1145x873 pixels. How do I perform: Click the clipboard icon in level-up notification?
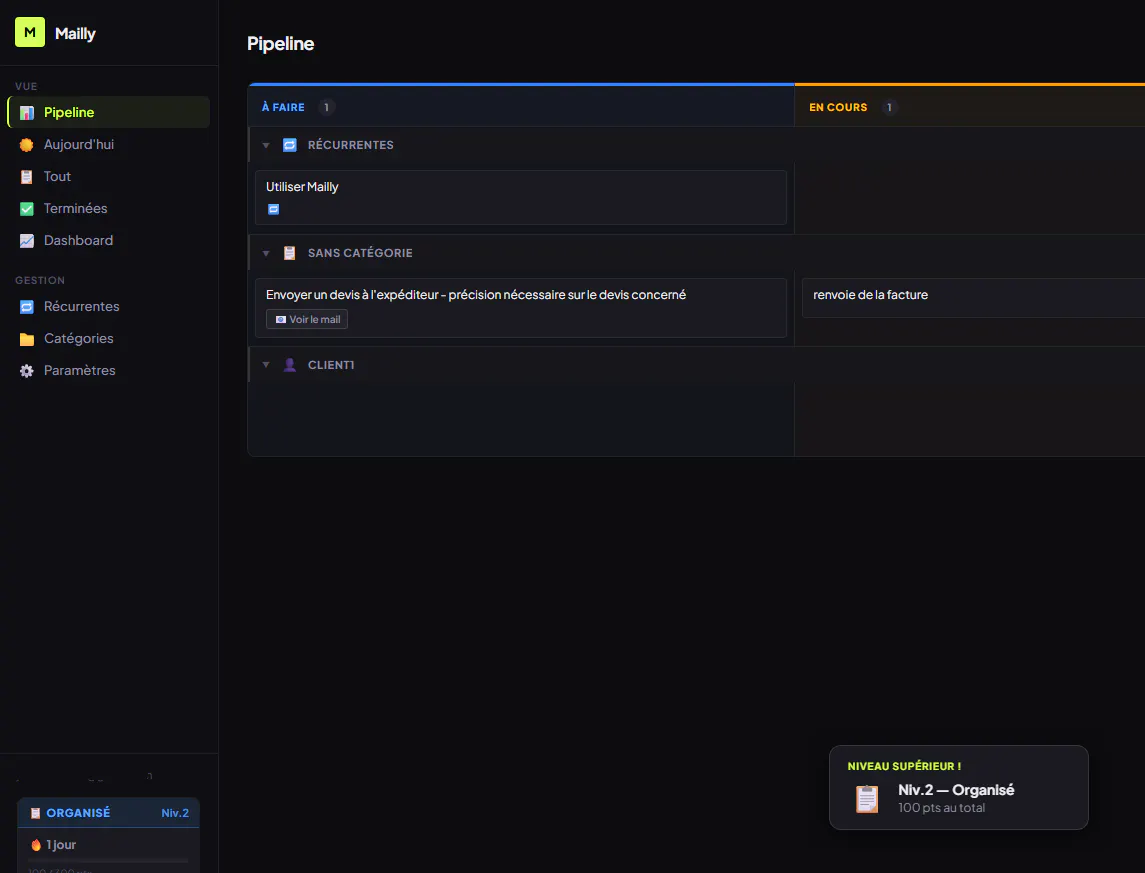[867, 799]
